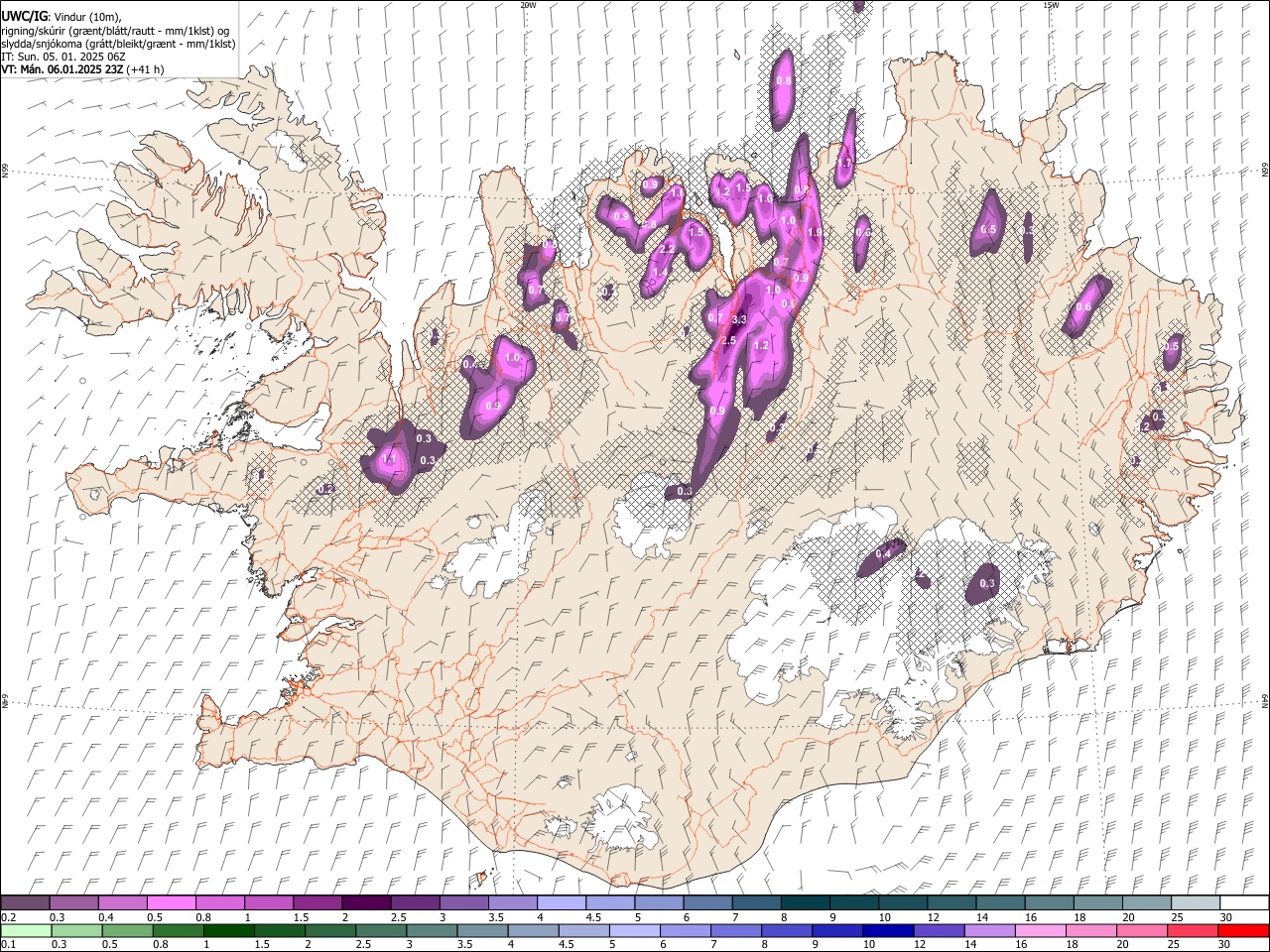
Task: Click the '0.2' label in the upper legend
Action: [x=8, y=917]
